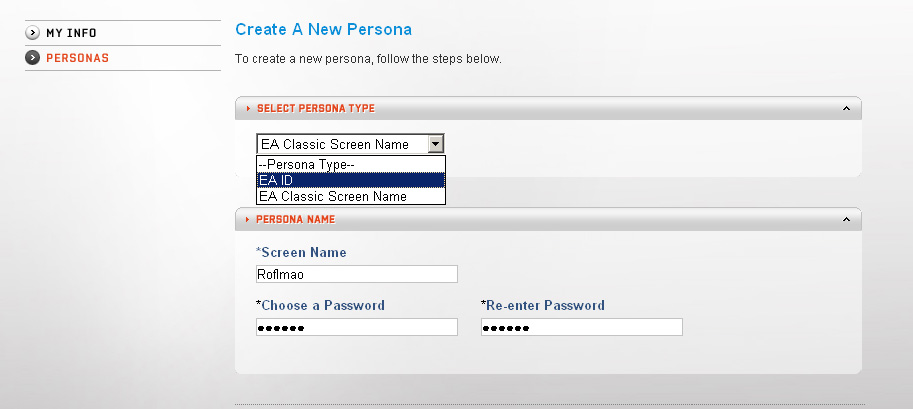The image size is (913, 409).
Task: Click the persona type dropdown arrow button
Action: [435, 144]
